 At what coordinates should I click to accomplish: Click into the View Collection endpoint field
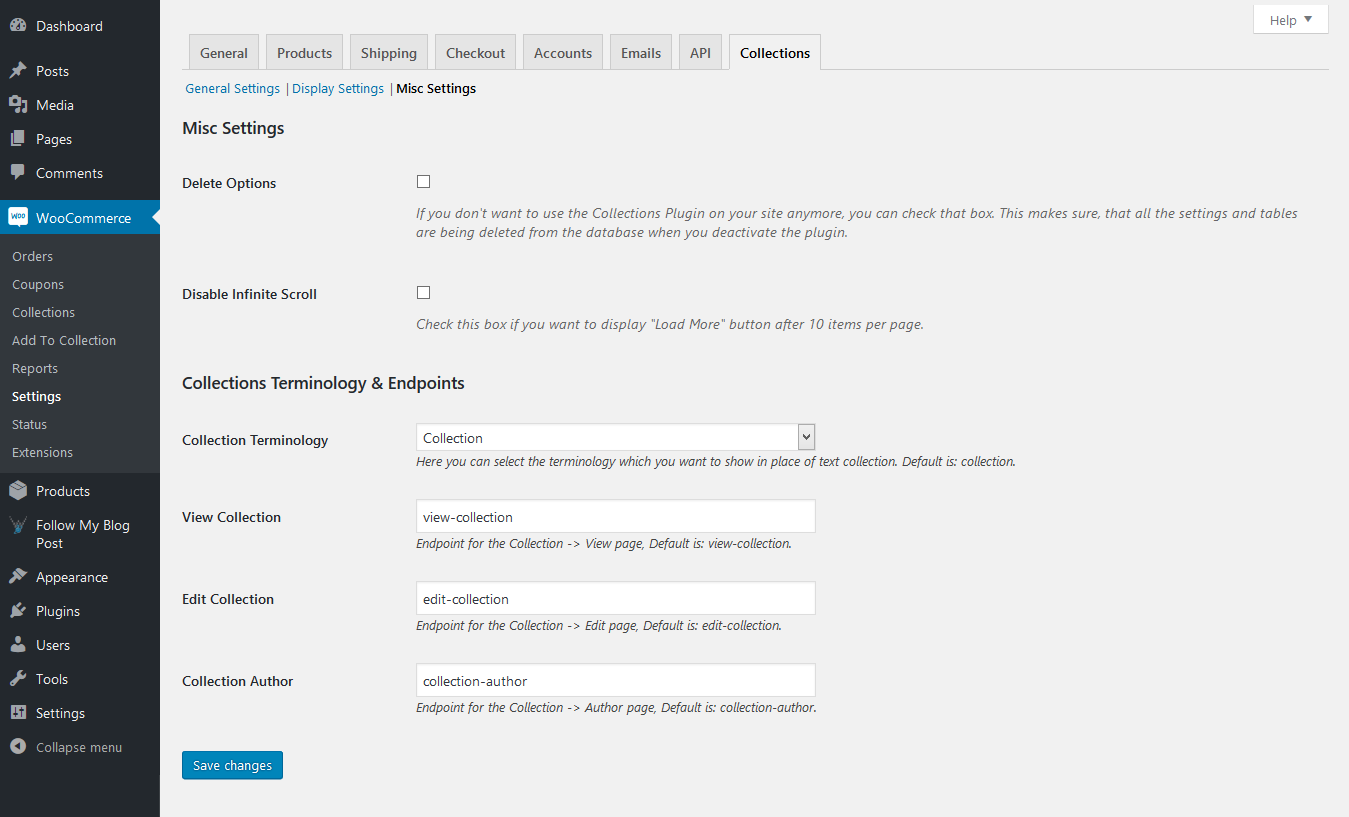615,517
